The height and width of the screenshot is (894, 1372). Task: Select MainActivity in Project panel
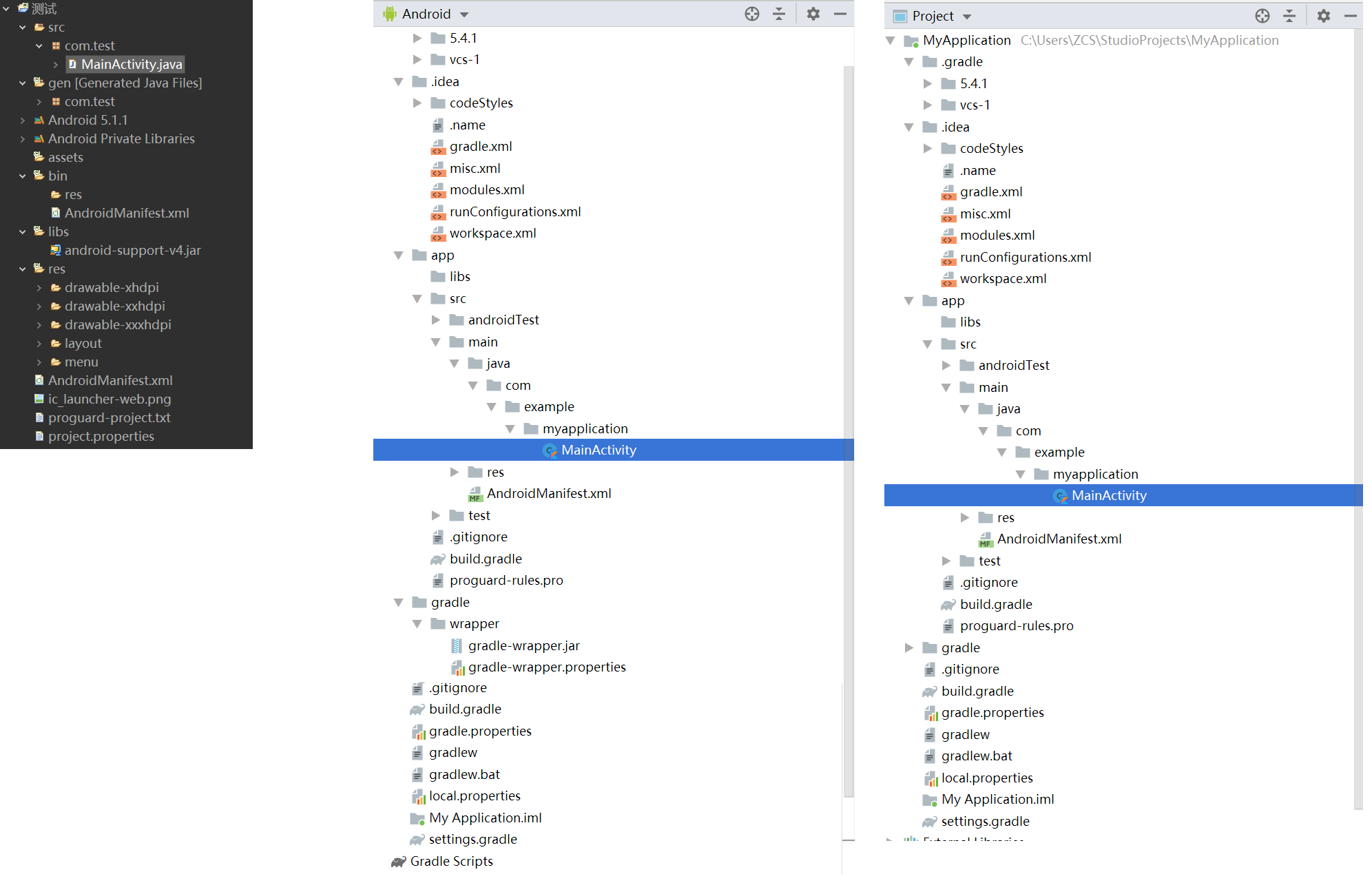pos(1100,495)
